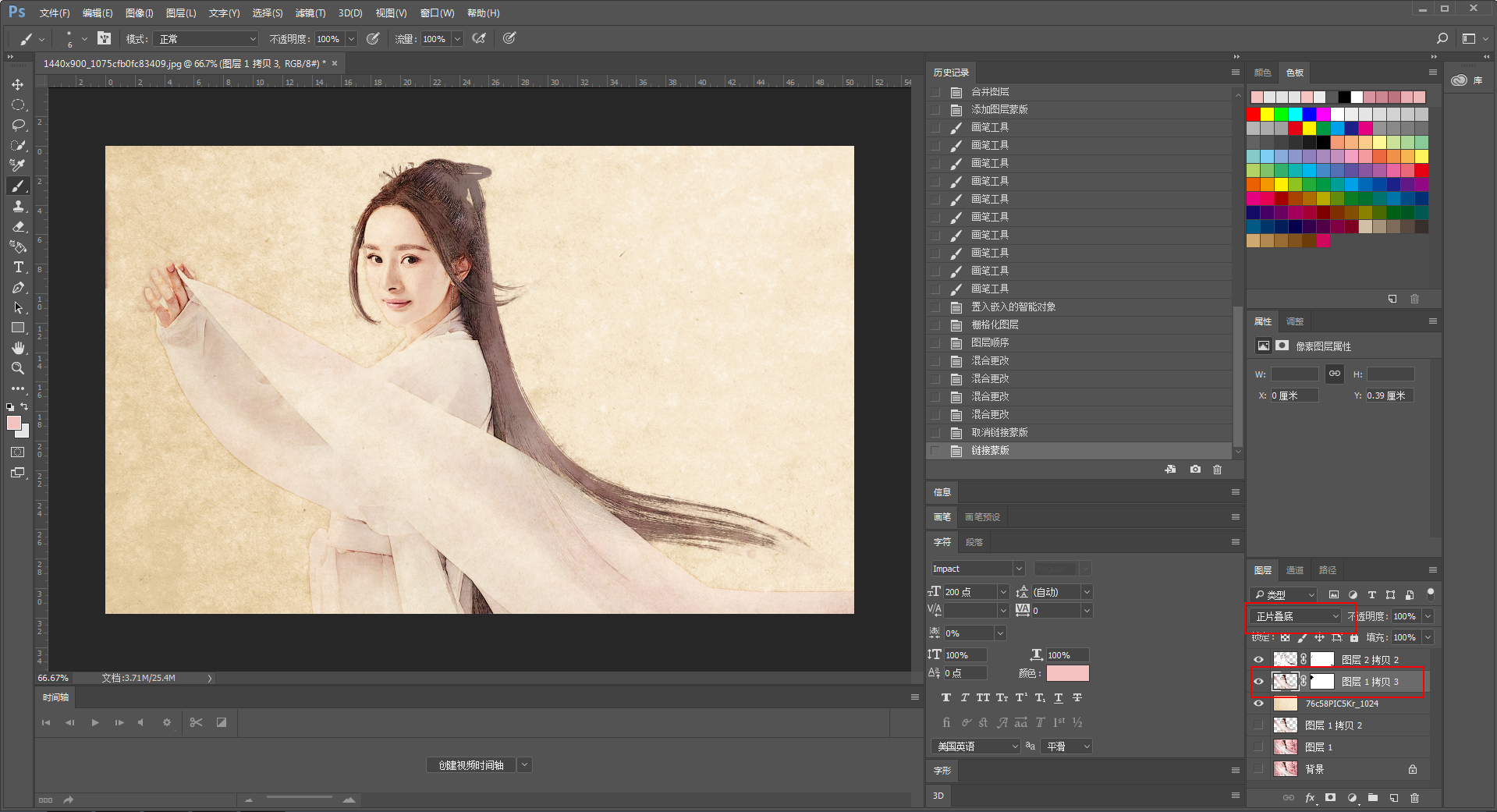Create a new group with the folder icon
The width and height of the screenshot is (1497, 812).
coord(1373,798)
